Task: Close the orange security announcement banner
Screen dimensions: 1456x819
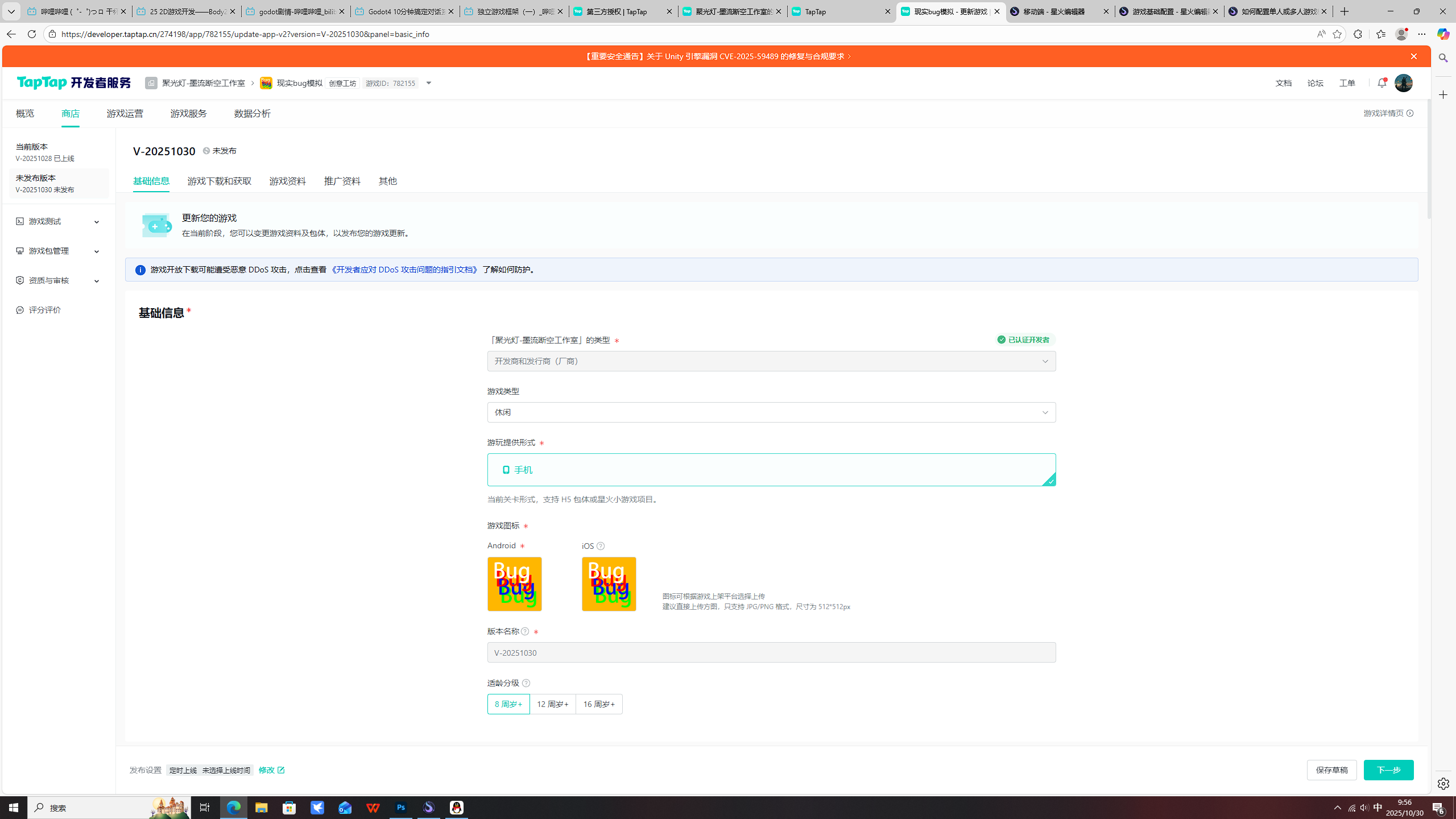Action: point(1413,56)
